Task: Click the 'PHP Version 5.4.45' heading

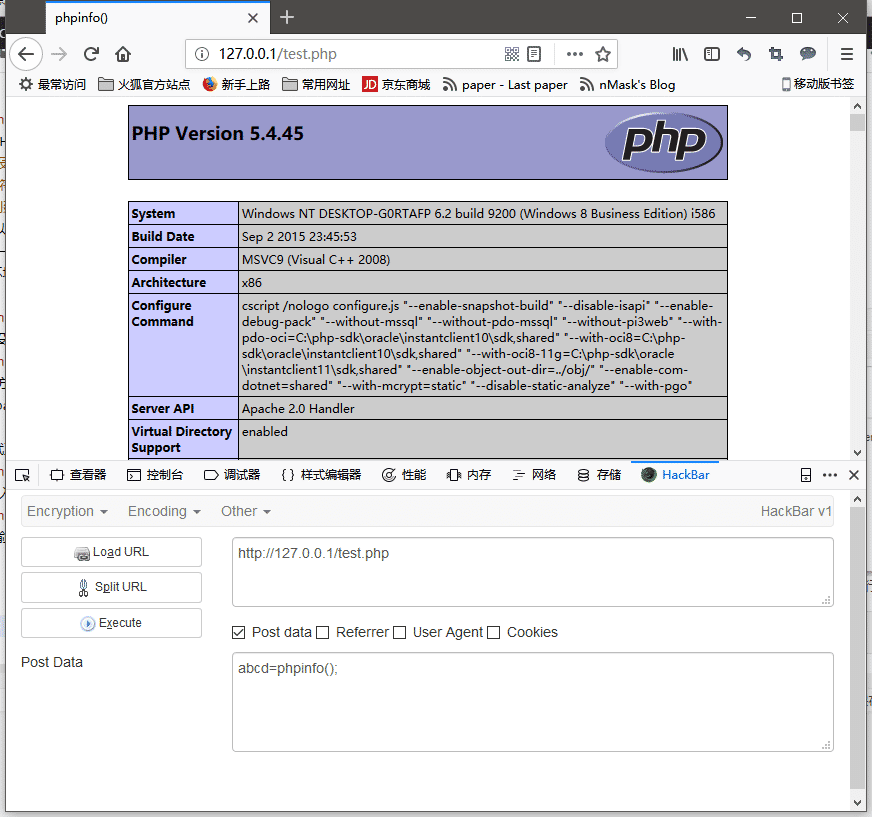Action: click(217, 133)
